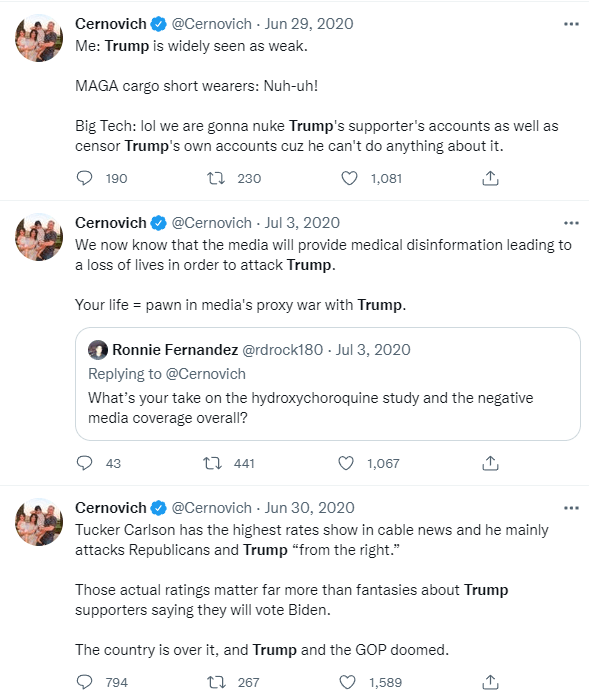Retweet the tweet with 230 retweets

216,178
